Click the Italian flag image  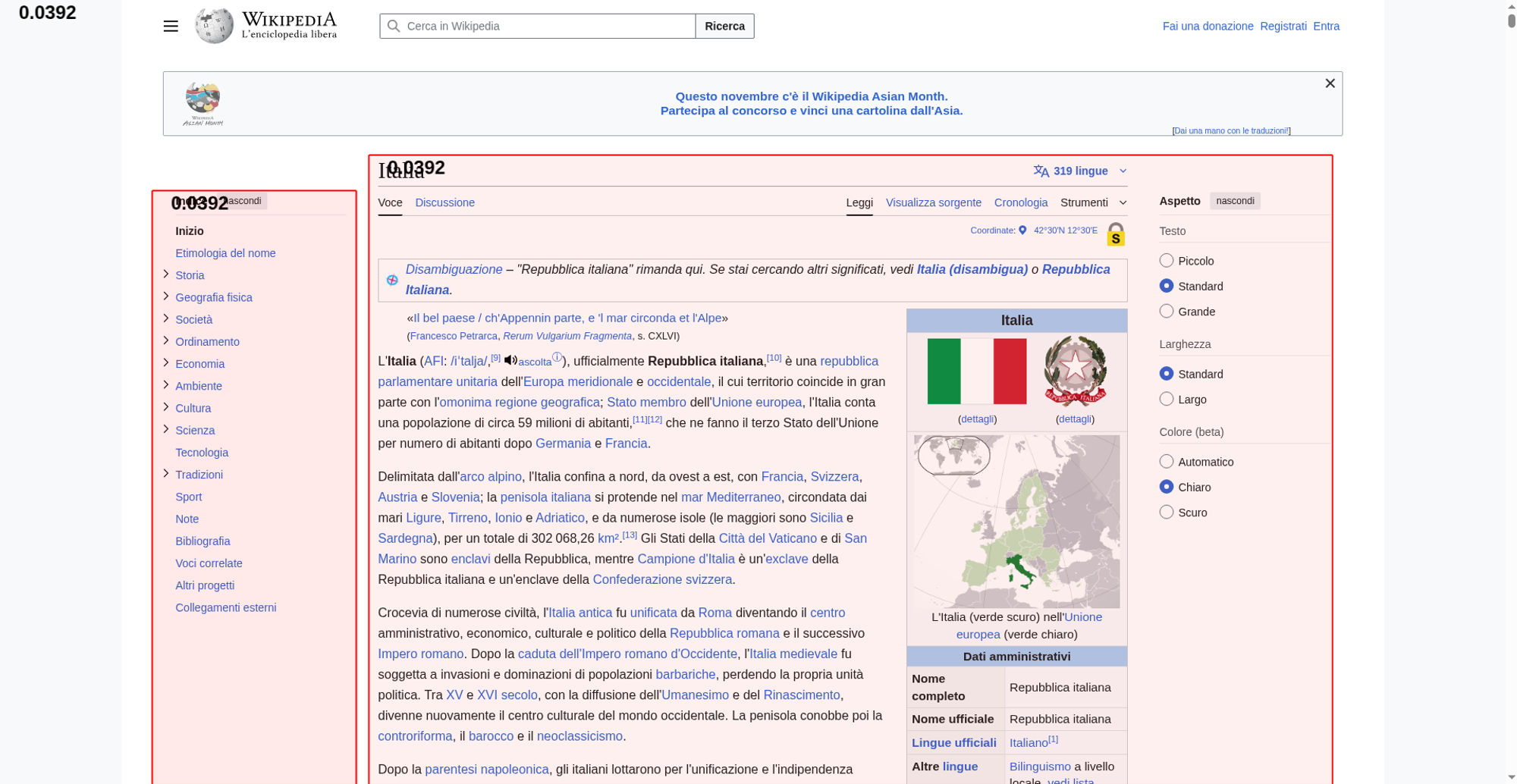(x=976, y=372)
